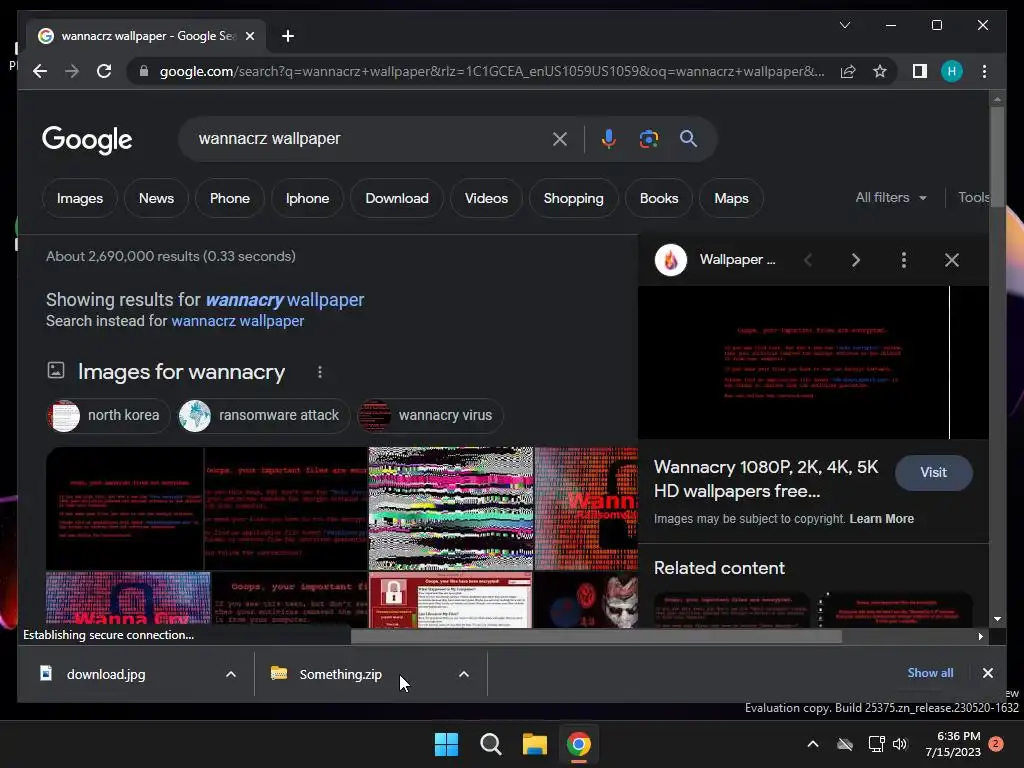Screen dimensions: 1024x768
Task: Open the glitch pattern image thumbnail
Action: (451, 508)
